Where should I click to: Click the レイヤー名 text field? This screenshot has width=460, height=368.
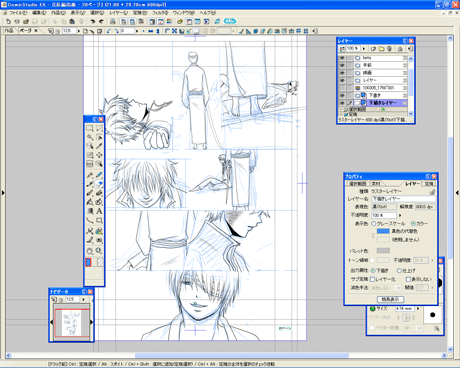(x=403, y=199)
